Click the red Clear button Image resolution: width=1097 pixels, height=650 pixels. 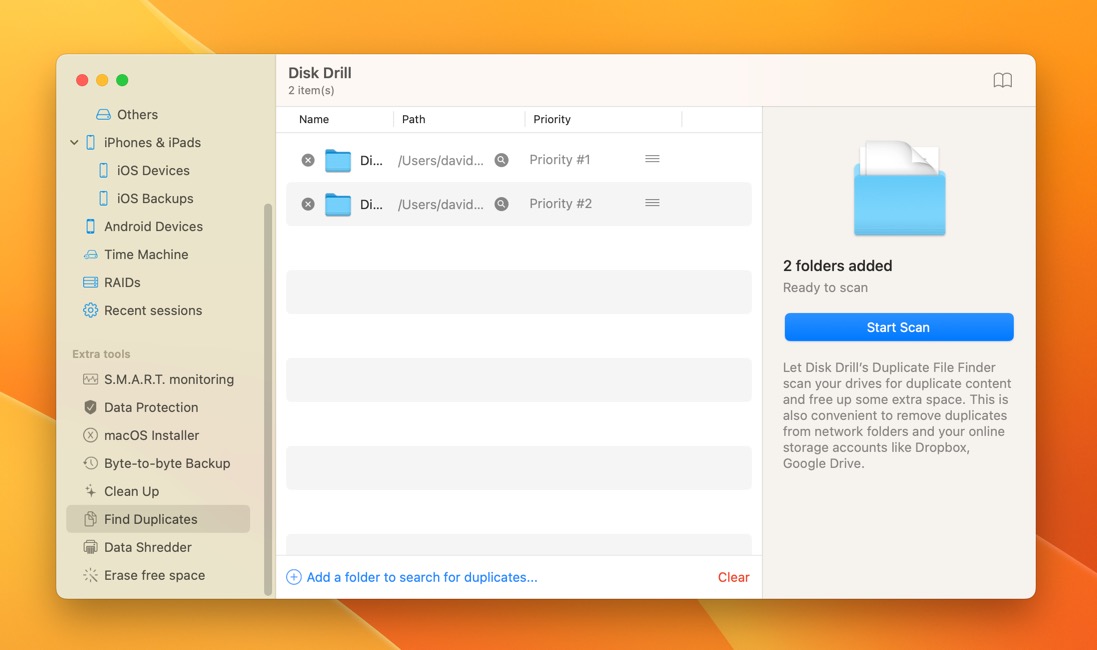coord(733,577)
